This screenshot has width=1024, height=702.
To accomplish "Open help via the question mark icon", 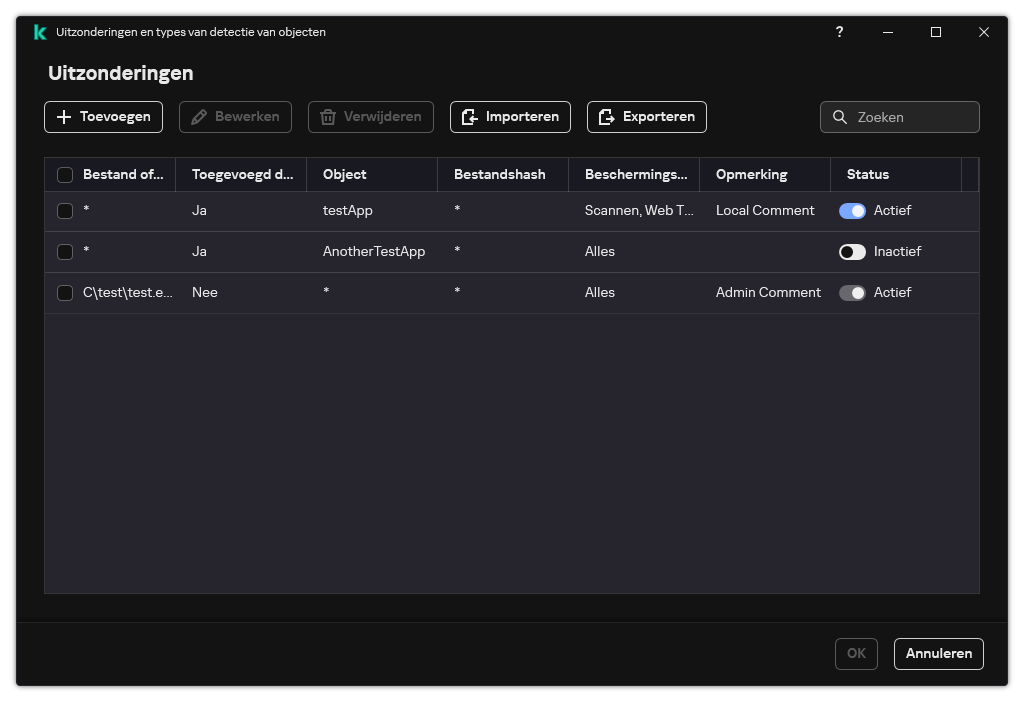I will click(839, 32).
